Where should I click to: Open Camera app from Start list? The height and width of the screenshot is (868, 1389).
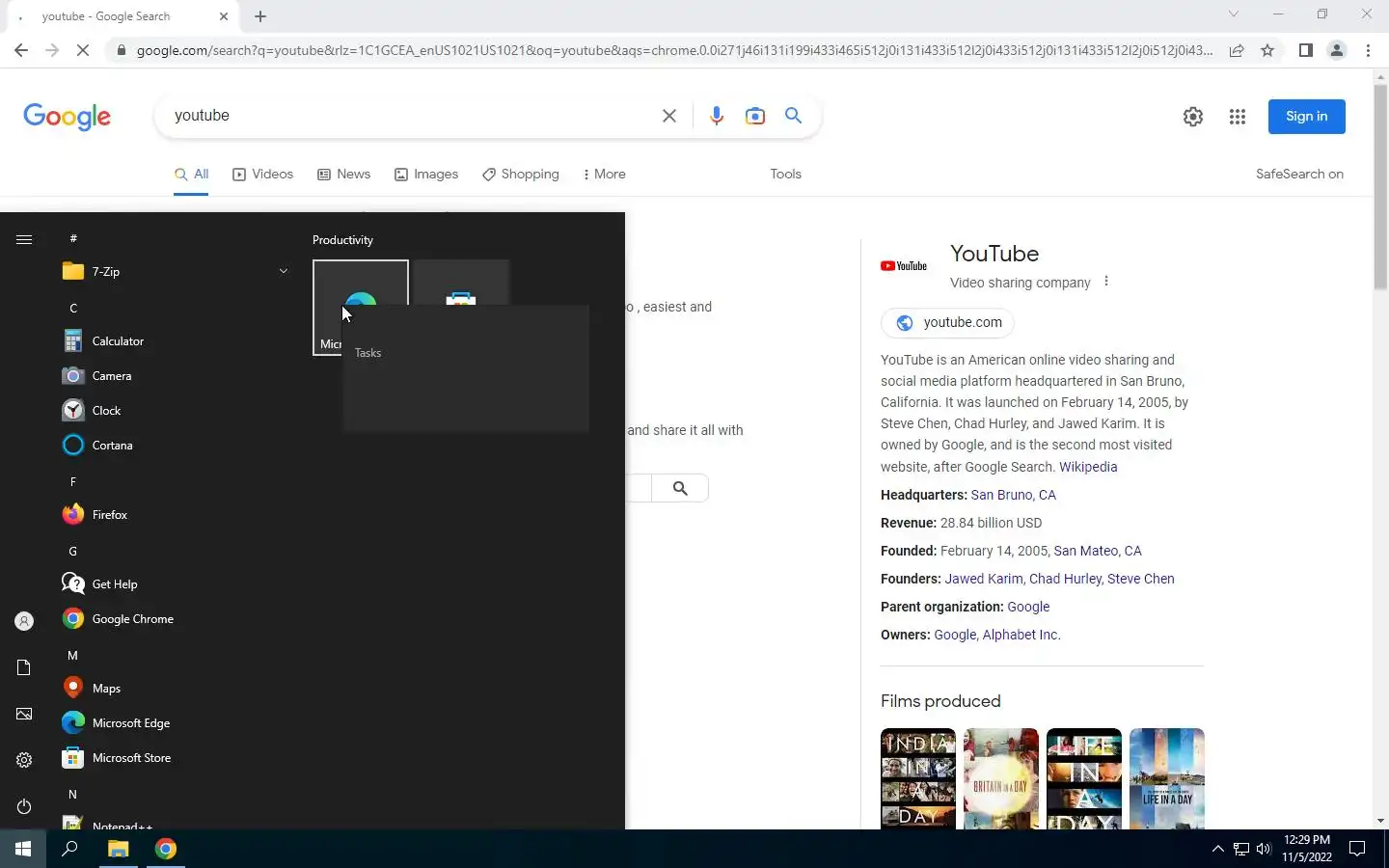point(174,376)
